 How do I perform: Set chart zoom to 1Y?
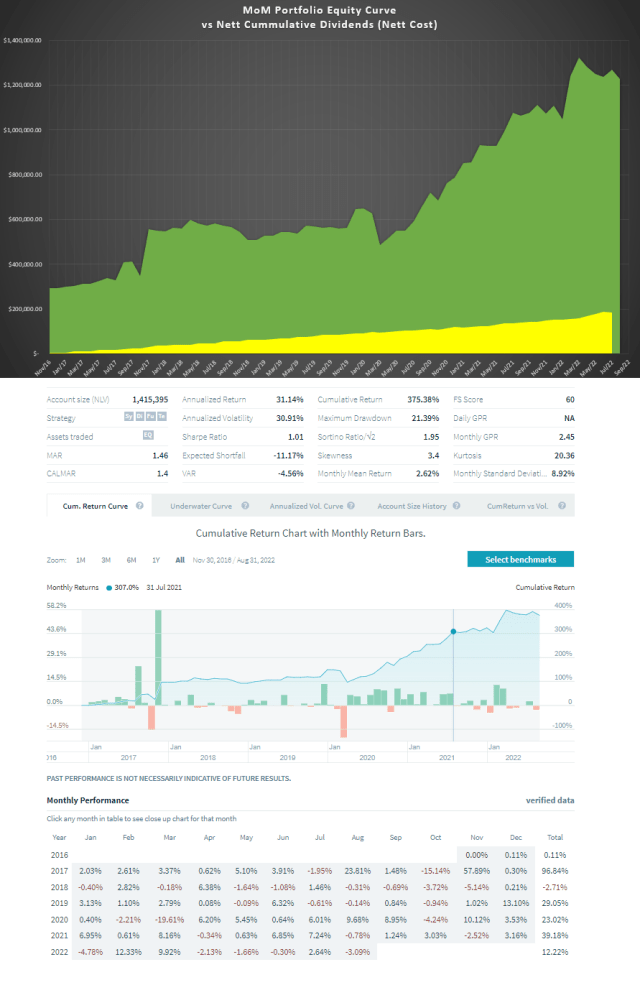[156, 560]
